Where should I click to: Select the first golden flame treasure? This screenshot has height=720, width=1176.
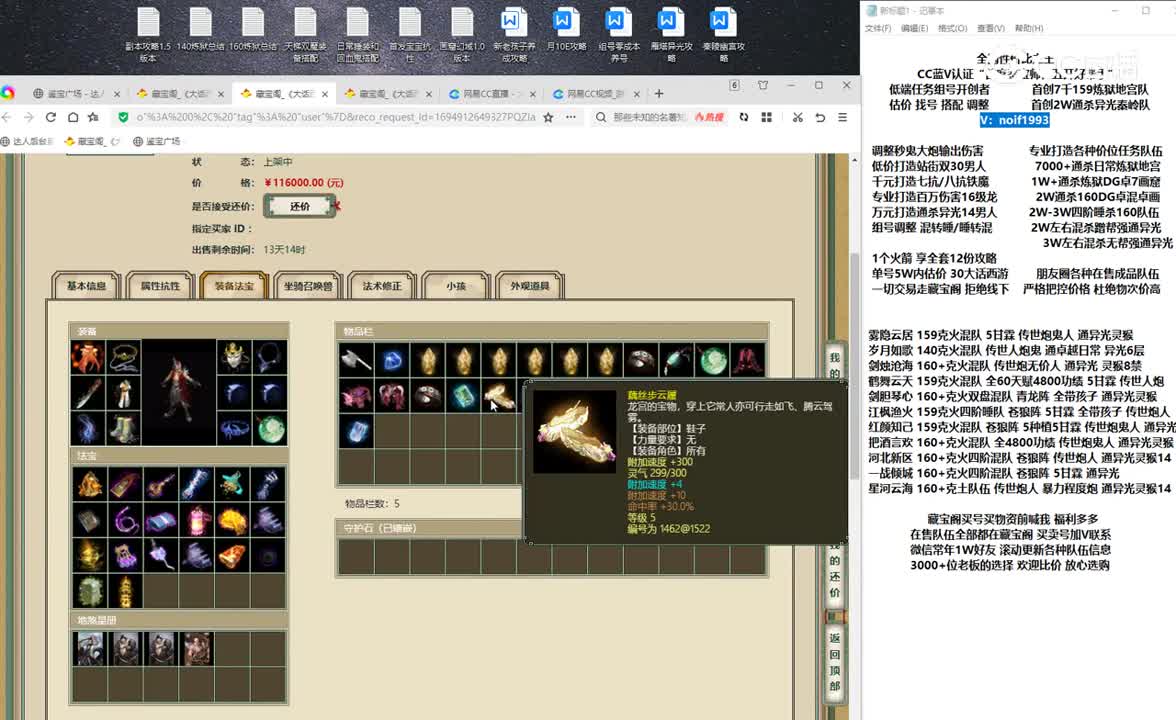click(89, 484)
